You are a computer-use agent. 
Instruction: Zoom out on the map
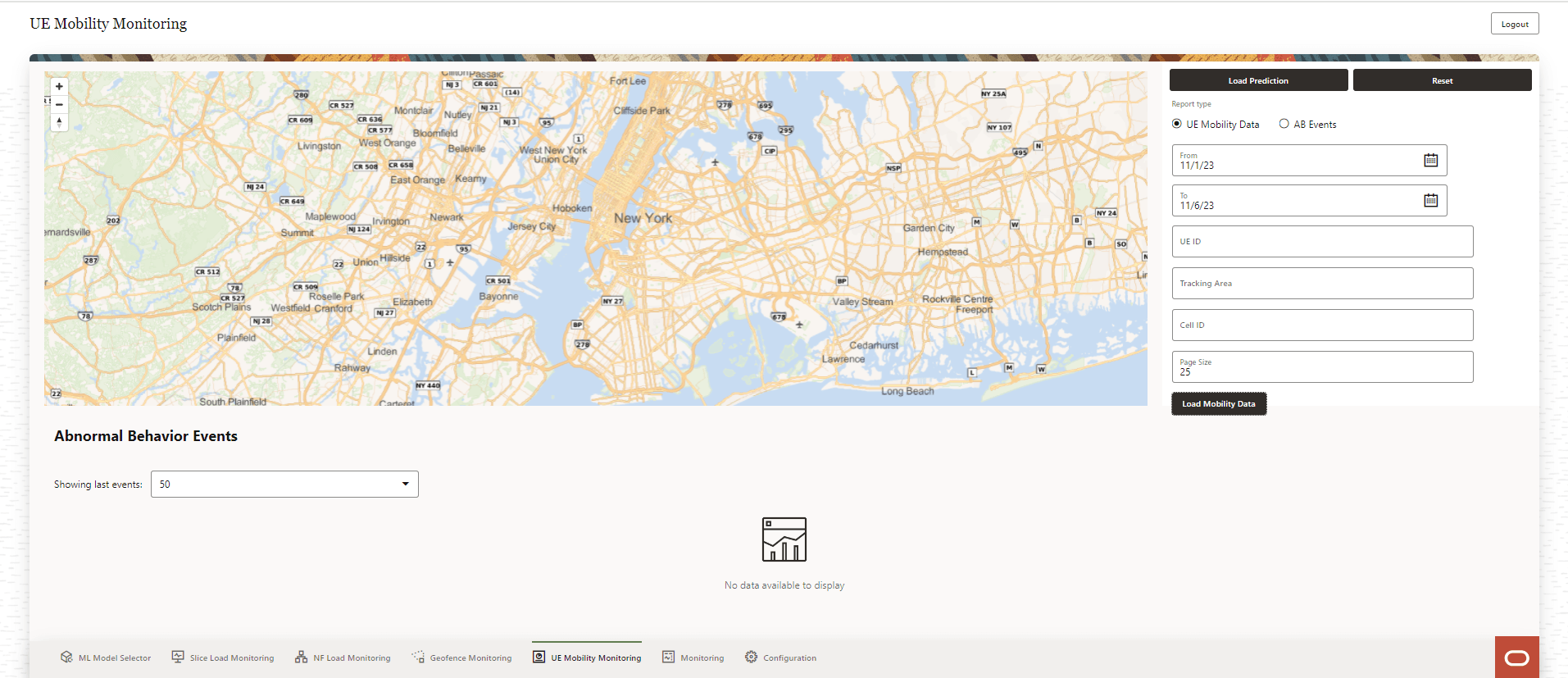[59, 105]
